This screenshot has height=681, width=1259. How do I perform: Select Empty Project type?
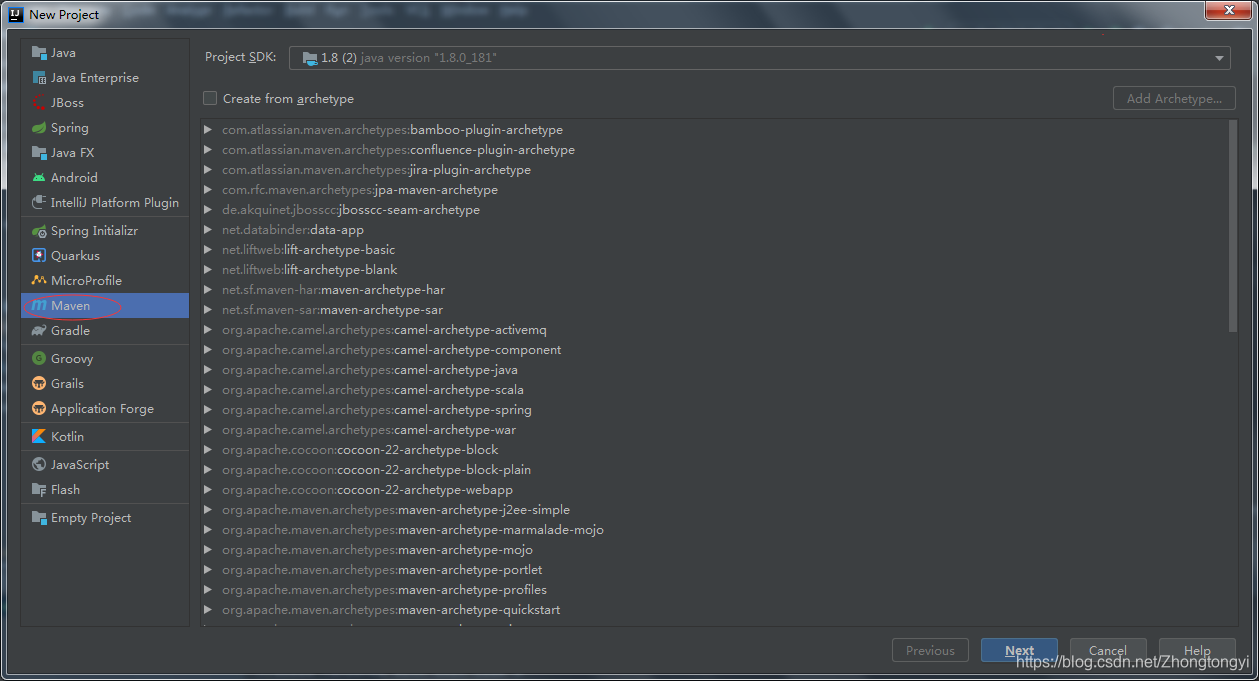pos(105,518)
